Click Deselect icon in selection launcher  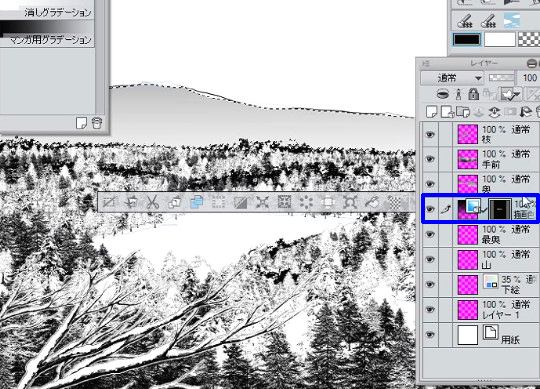(110, 202)
